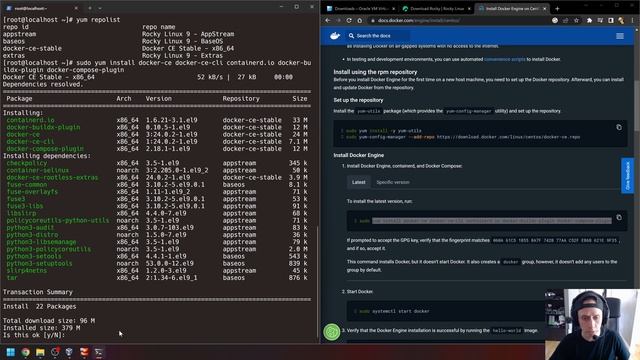Click the Install using the rpm repository heading
The width and height of the screenshot is (640, 360).
375,72
